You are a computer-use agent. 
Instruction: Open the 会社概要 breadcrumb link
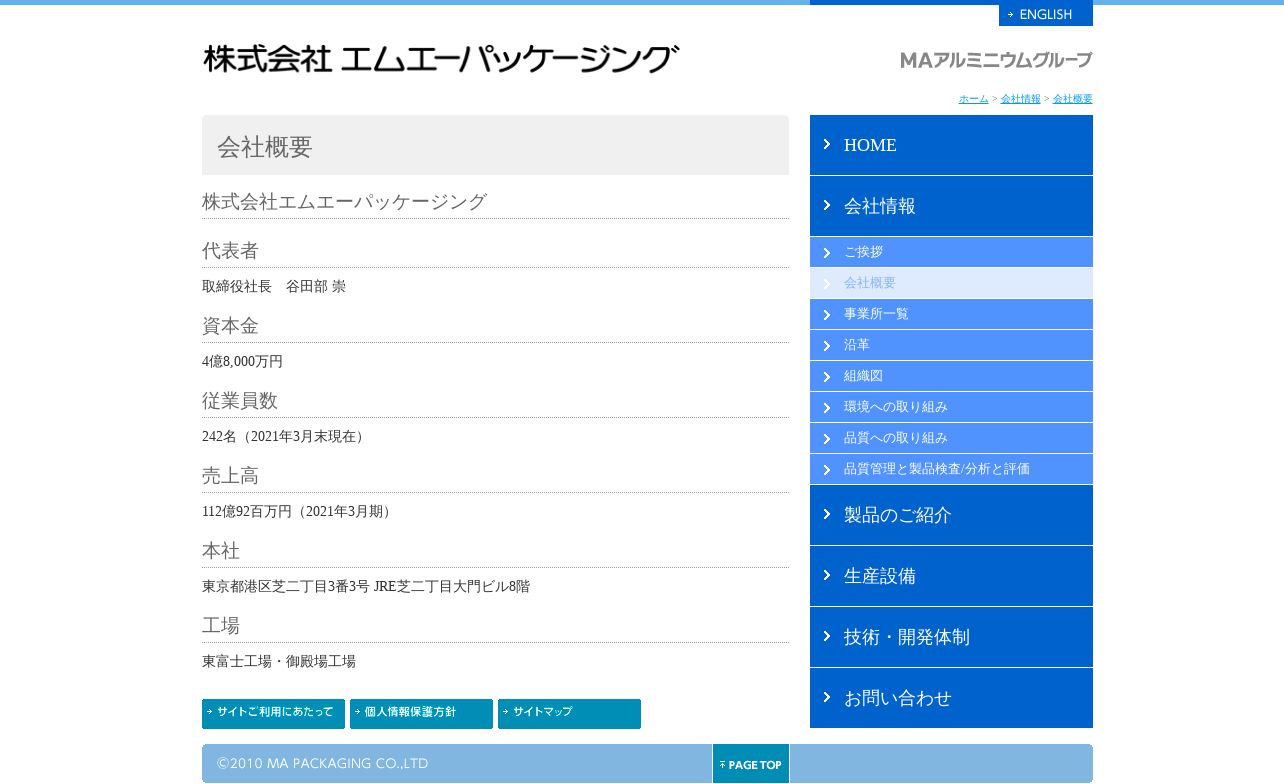point(1072,99)
